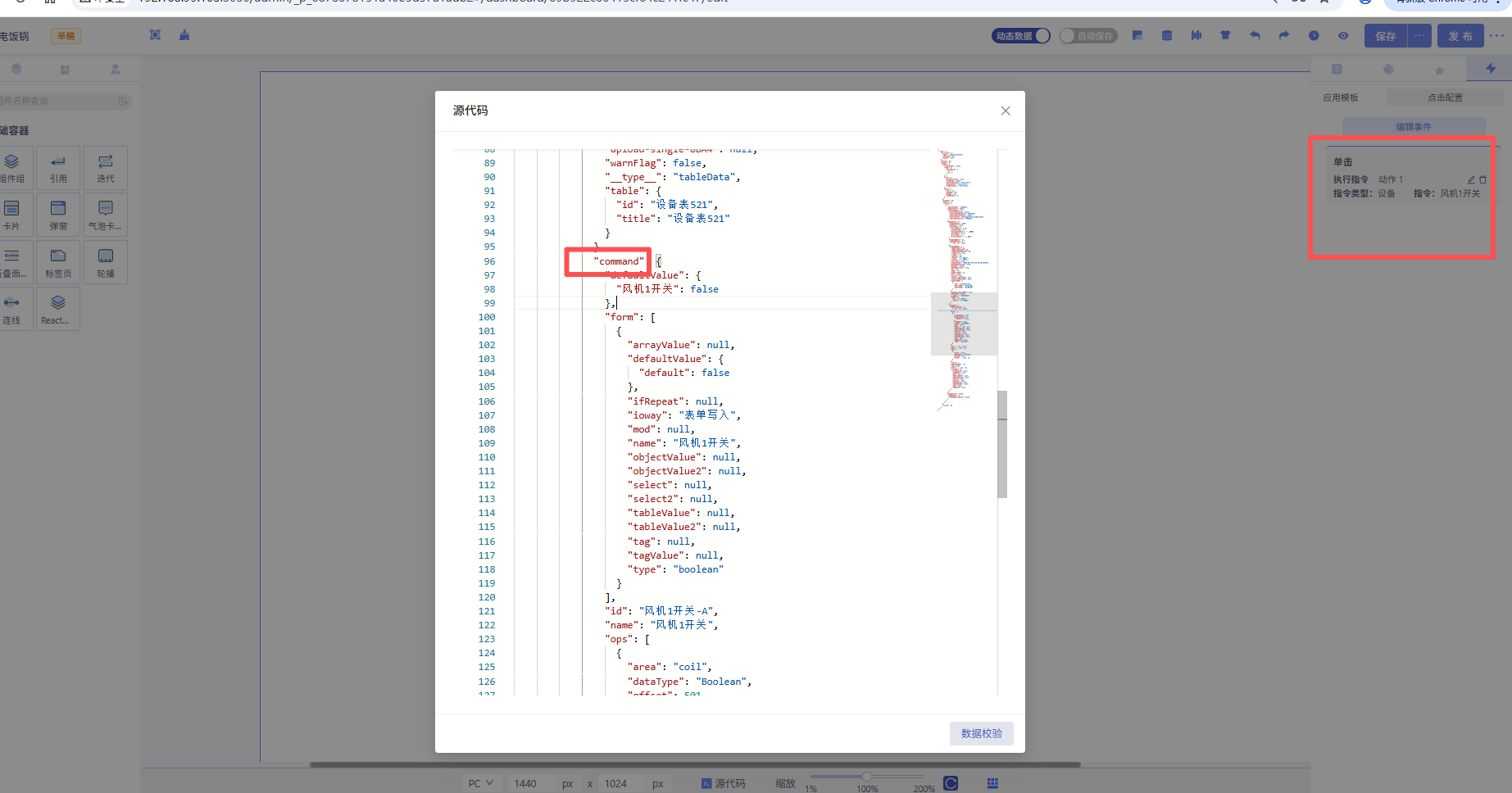
Task: Click the undo arrow icon
Action: pos(1255,36)
